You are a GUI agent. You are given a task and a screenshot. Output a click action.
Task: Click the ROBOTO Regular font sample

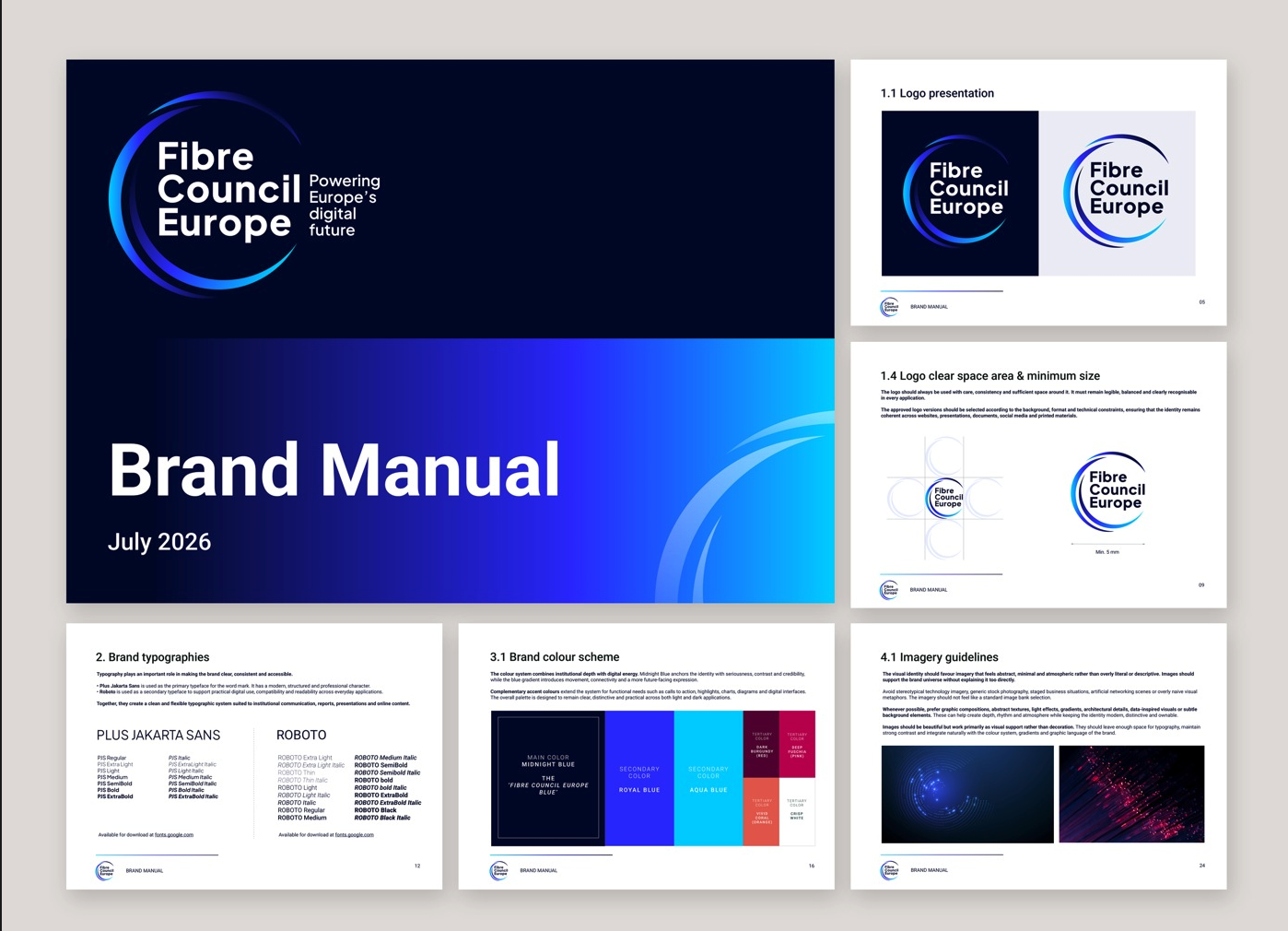click(301, 810)
